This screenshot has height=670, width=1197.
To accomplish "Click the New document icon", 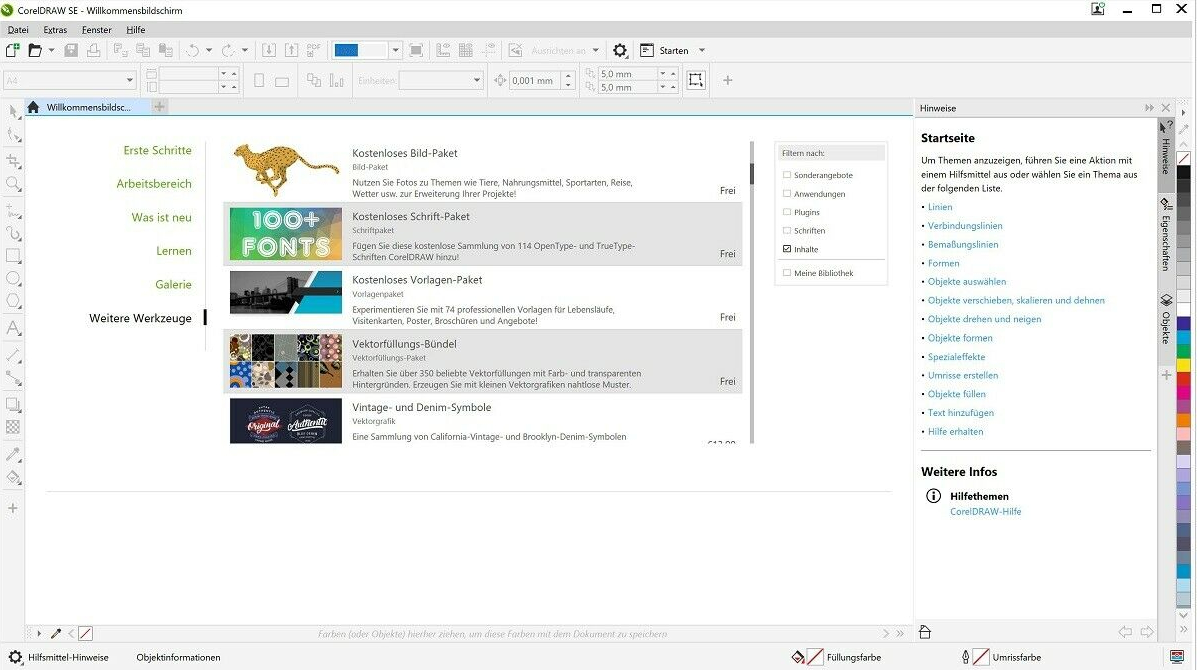I will coord(13,50).
